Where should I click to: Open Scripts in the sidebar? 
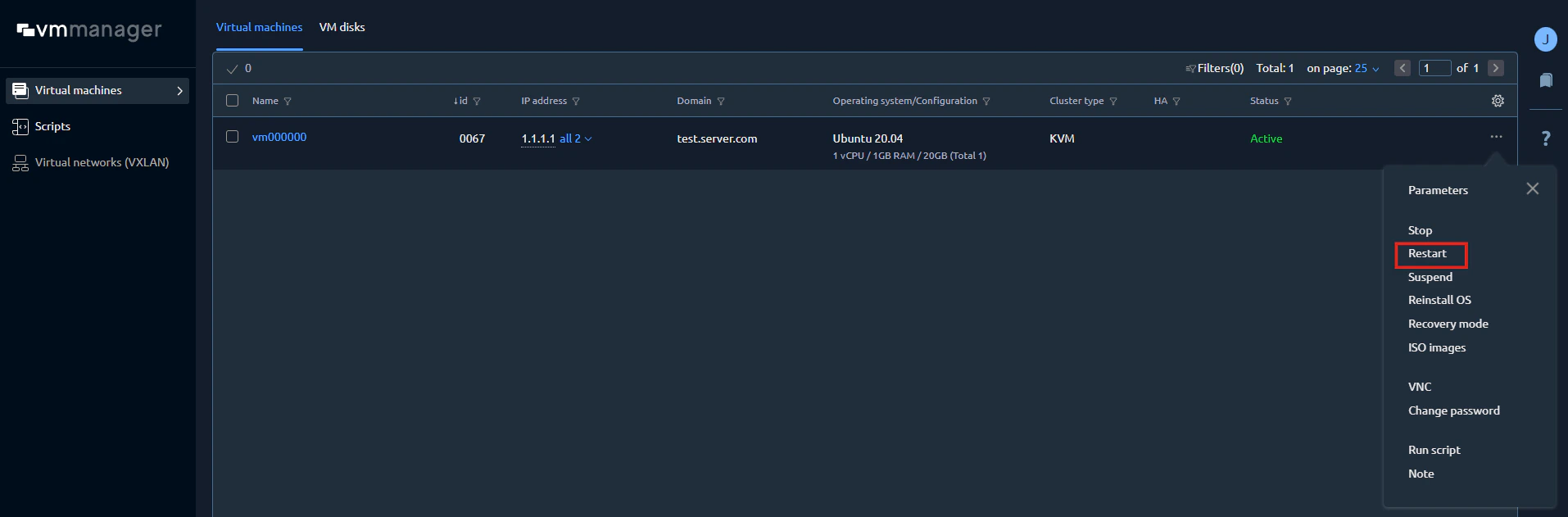pyautogui.click(x=52, y=126)
